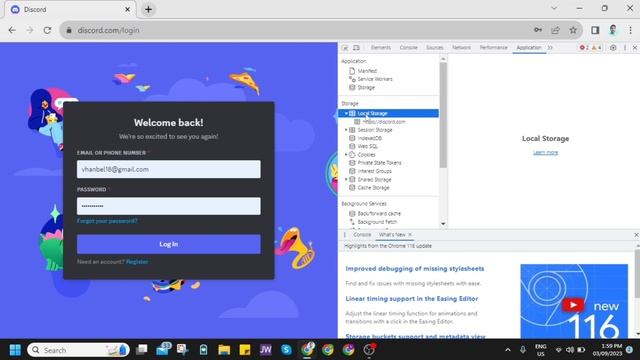Open the Learn more link under Local Storage
The height and width of the screenshot is (360, 640).
pyautogui.click(x=545, y=153)
